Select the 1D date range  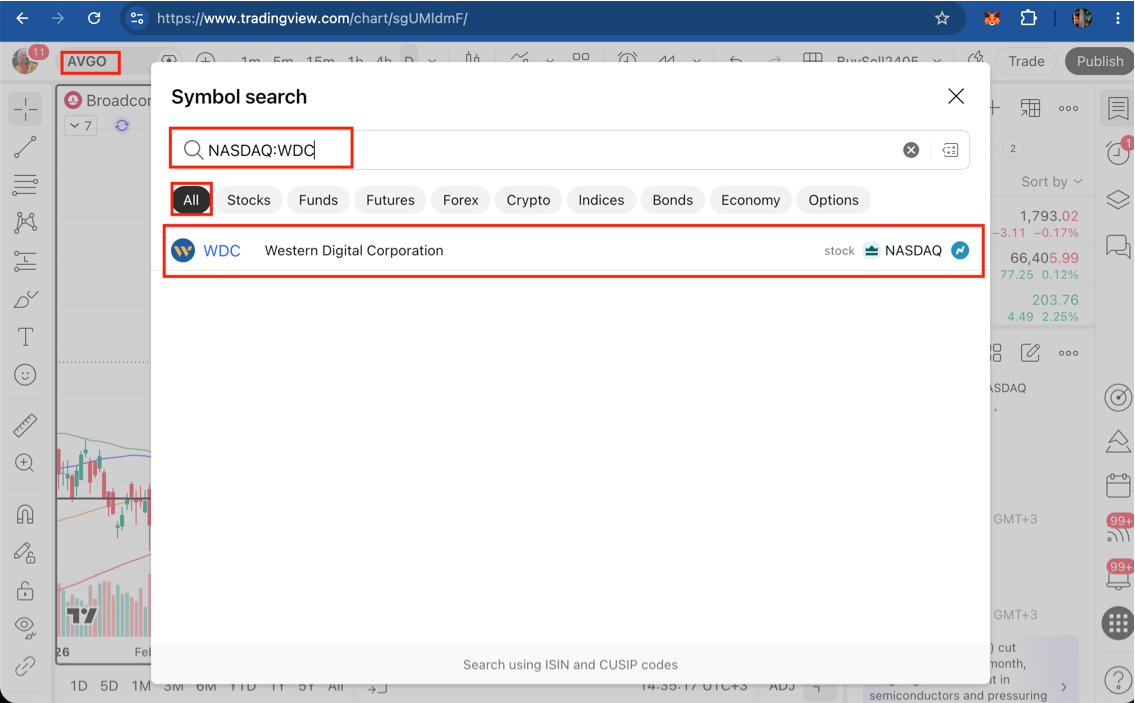pos(78,686)
